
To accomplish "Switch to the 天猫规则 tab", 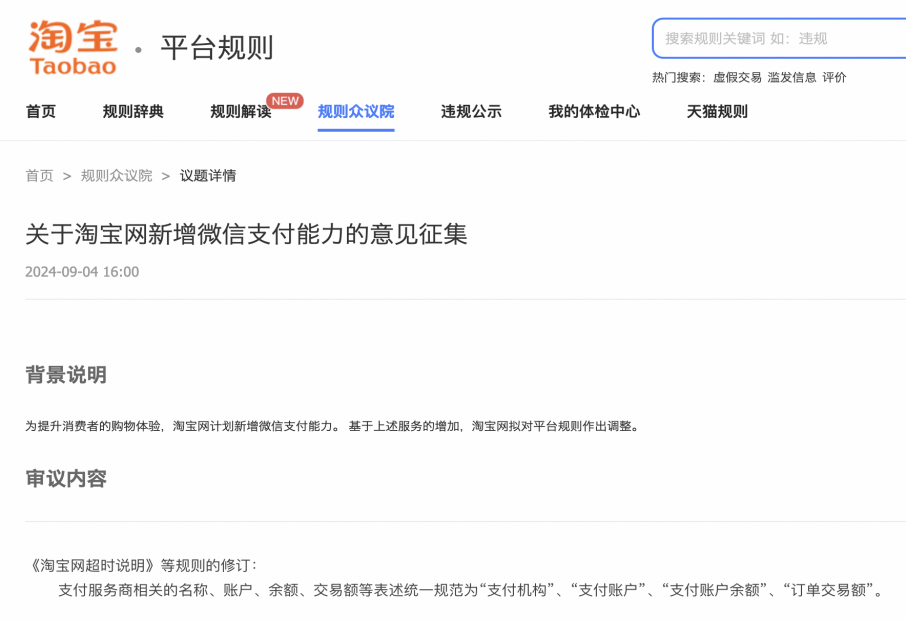I will point(717,111).
